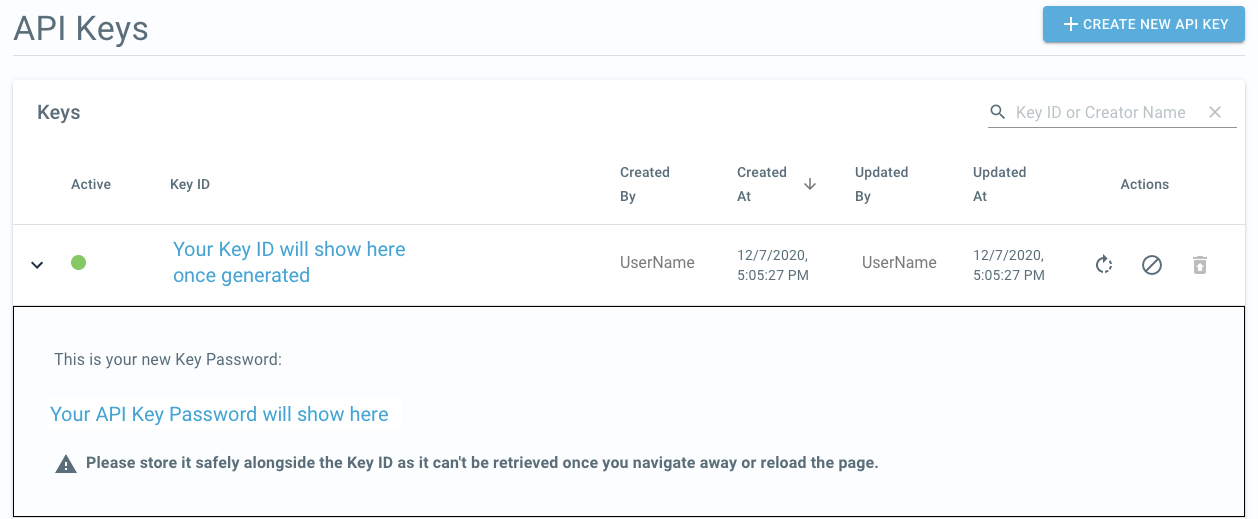This screenshot has height=519, width=1258.
Task: Click the UserName cell under Updated By
Action: pyautogui.click(x=899, y=262)
